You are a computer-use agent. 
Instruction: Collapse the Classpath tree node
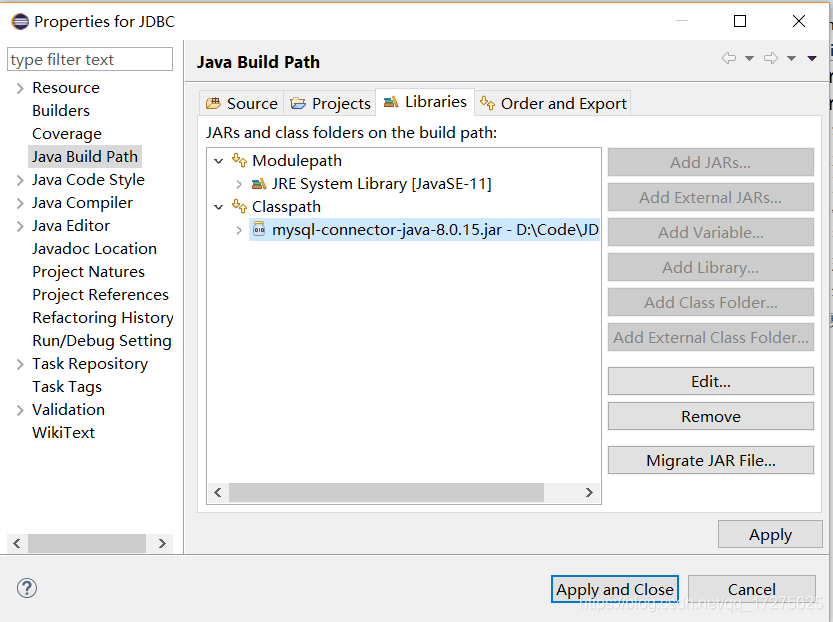[x=218, y=207]
